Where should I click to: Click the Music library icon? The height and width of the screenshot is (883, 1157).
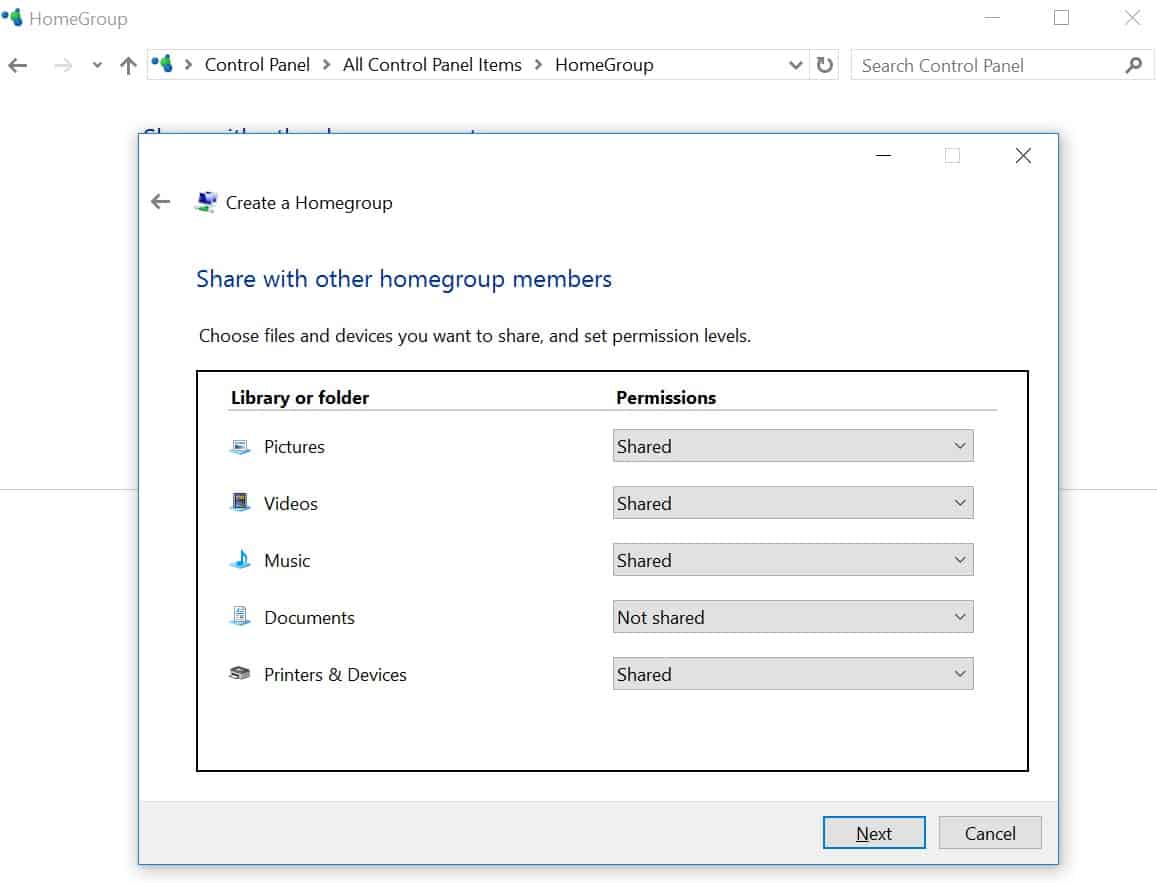coord(240,560)
